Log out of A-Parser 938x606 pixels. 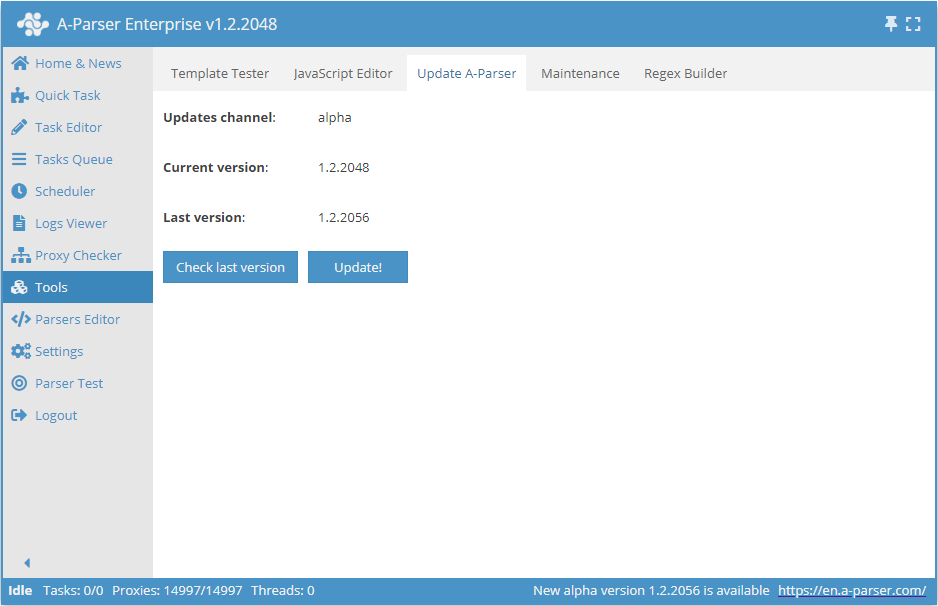[55, 415]
